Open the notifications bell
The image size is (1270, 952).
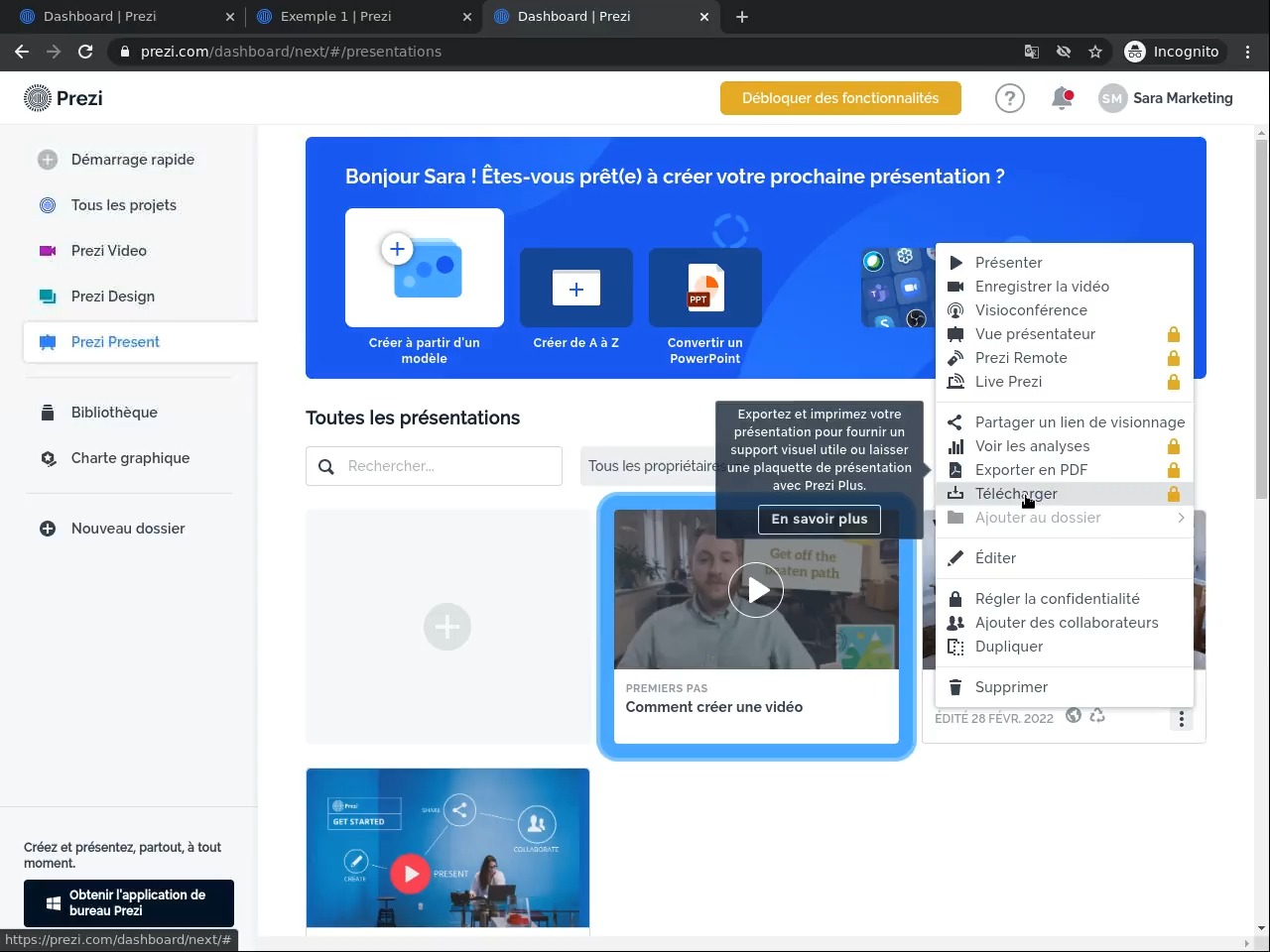coord(1062,98)
